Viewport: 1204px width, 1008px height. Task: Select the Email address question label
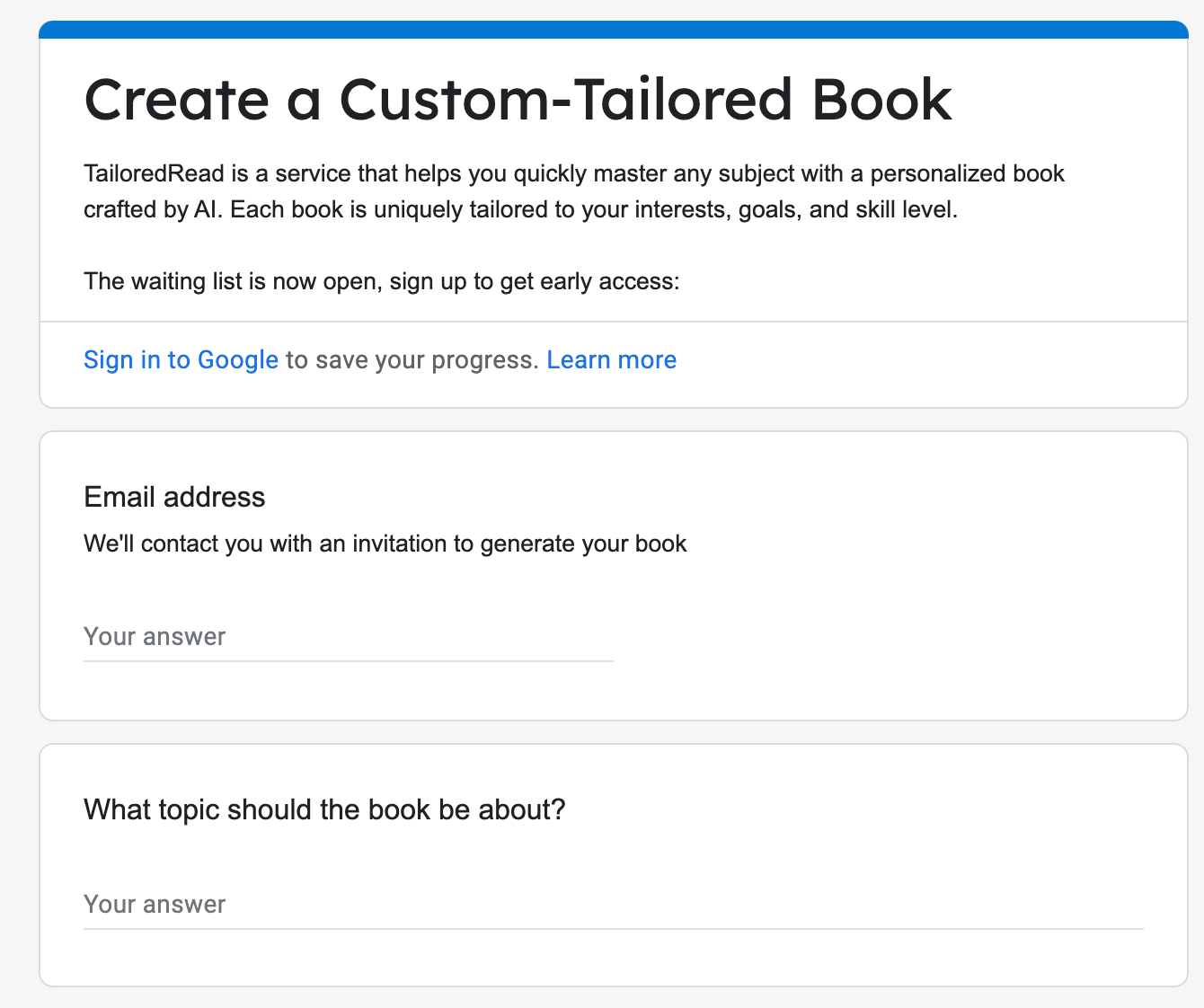click(174, 497)
